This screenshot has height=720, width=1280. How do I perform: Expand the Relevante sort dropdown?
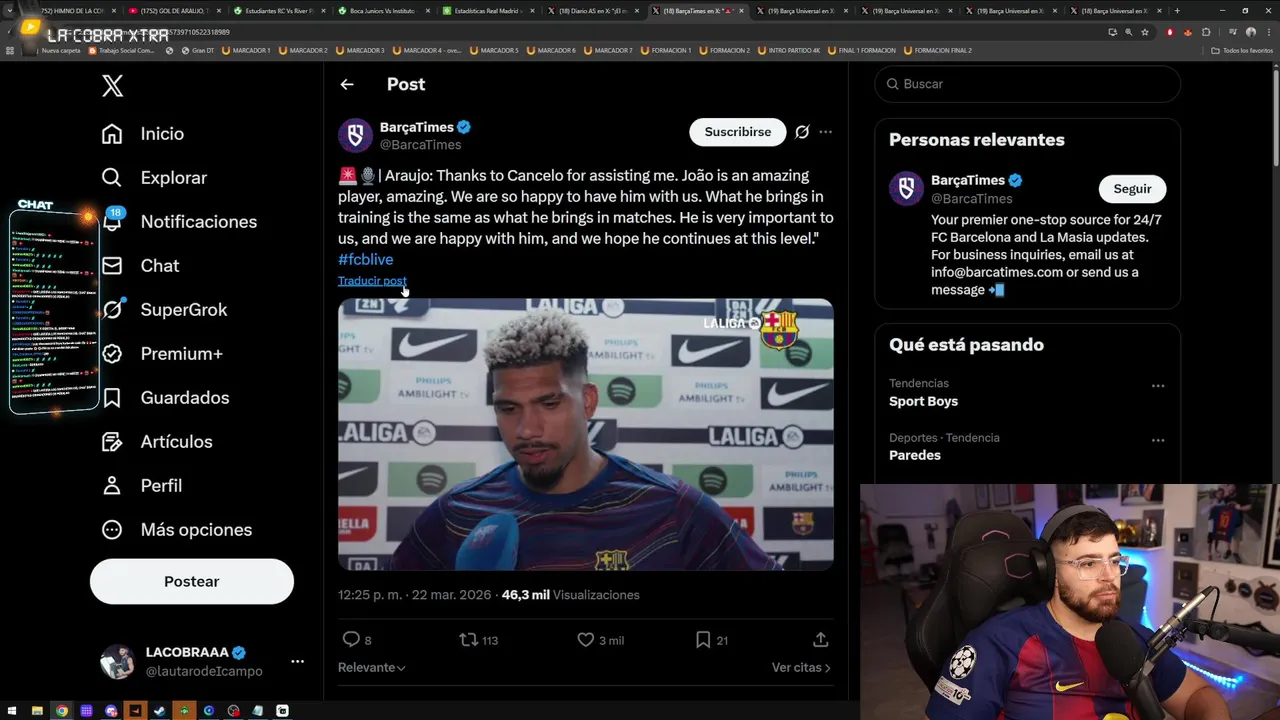372,668
